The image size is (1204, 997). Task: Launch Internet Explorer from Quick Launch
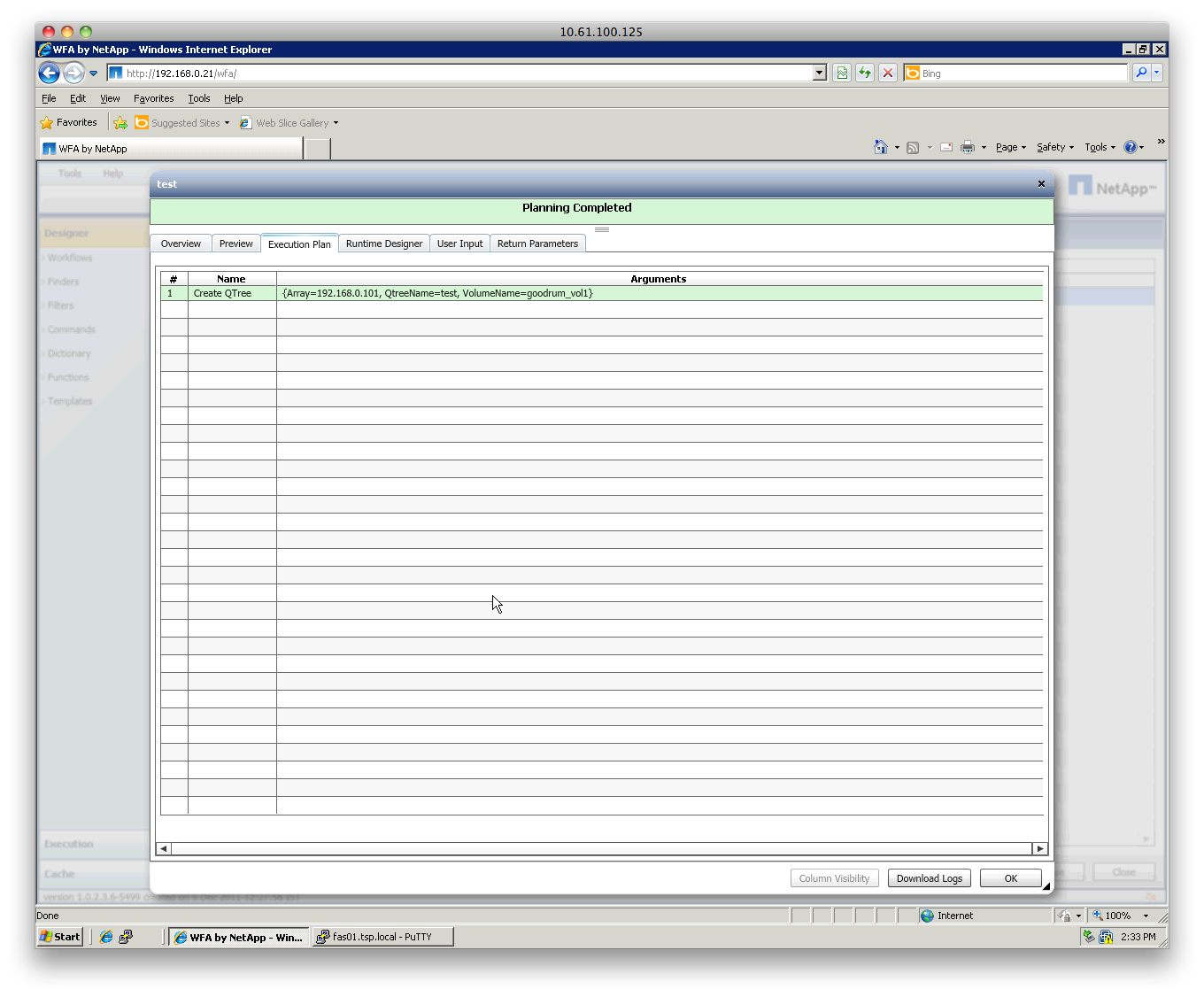[106, 937]
